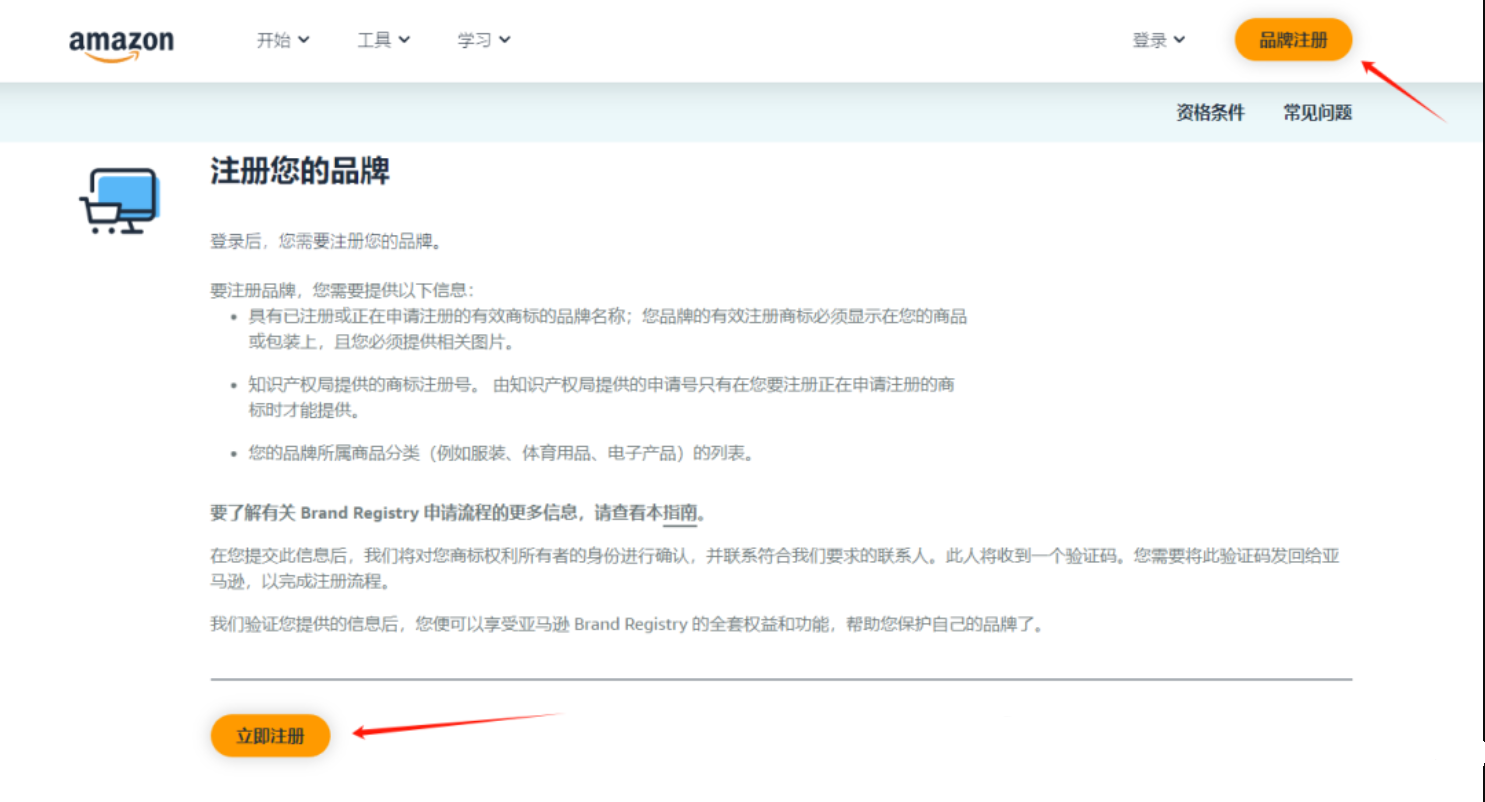Expand the 工具 dropdown menu
This screenshot has height=802, width=1485.
(384, 40)
